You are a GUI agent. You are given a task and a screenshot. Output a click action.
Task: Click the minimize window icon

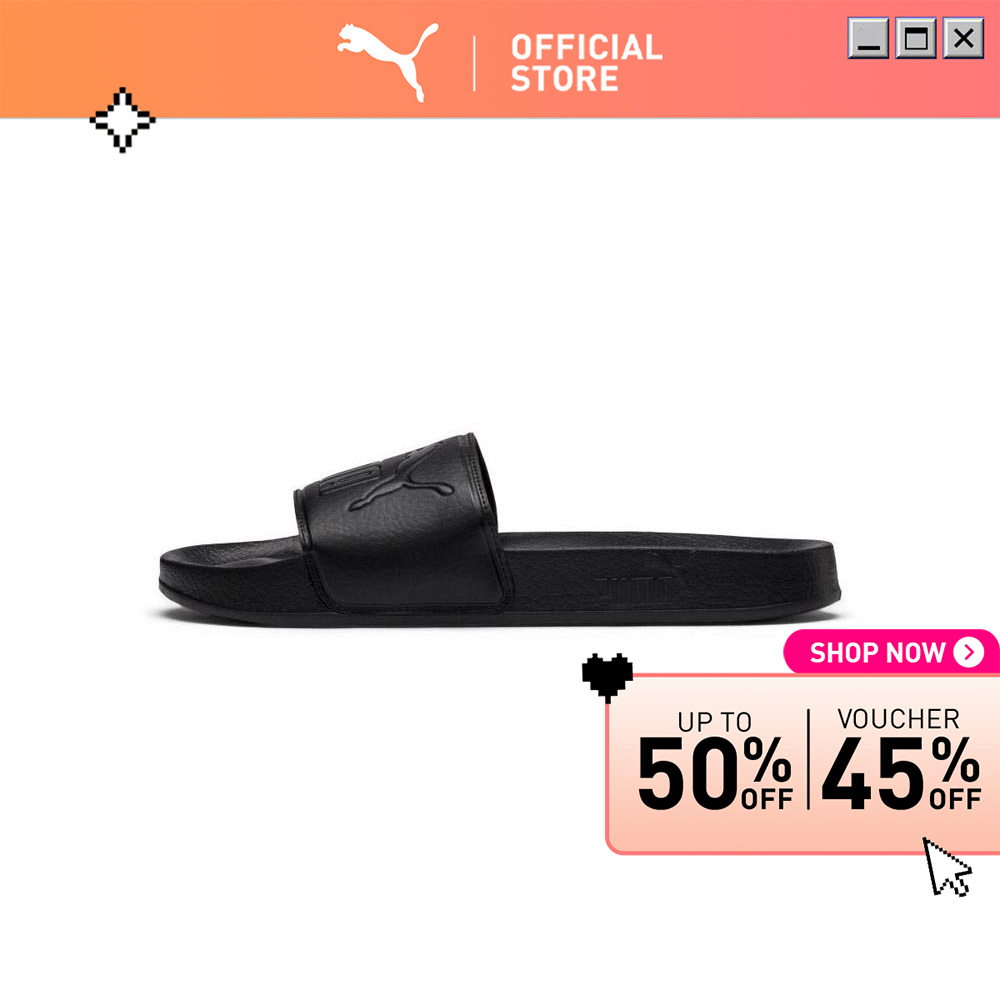pos(868,38)
